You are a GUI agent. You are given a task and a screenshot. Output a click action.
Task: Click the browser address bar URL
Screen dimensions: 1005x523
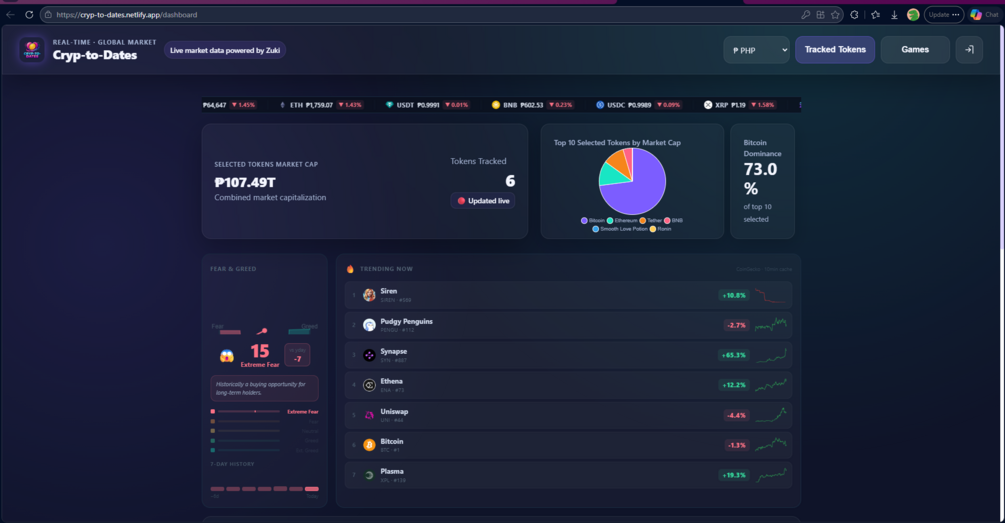pos(127,14)
